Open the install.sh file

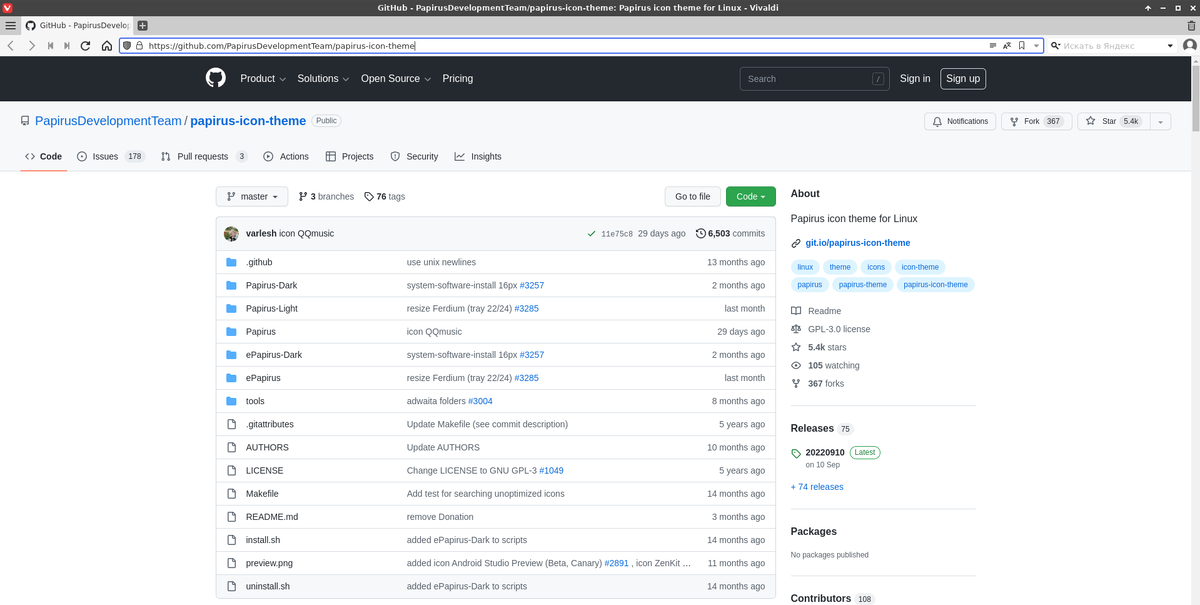coord(263,540)
